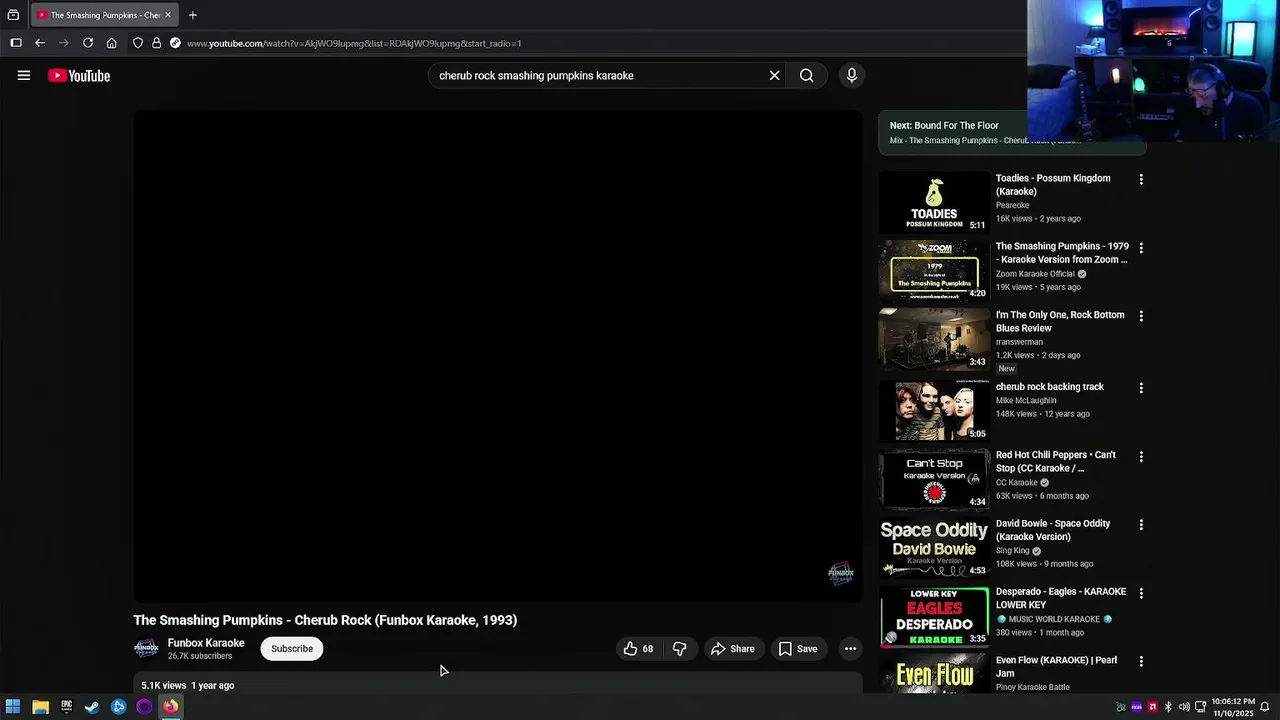Image resolution: width=1280 pixels, height=720 pixels.
Task: Play Desperado Eagles Lower Key thumbnail
Action: 934,616
